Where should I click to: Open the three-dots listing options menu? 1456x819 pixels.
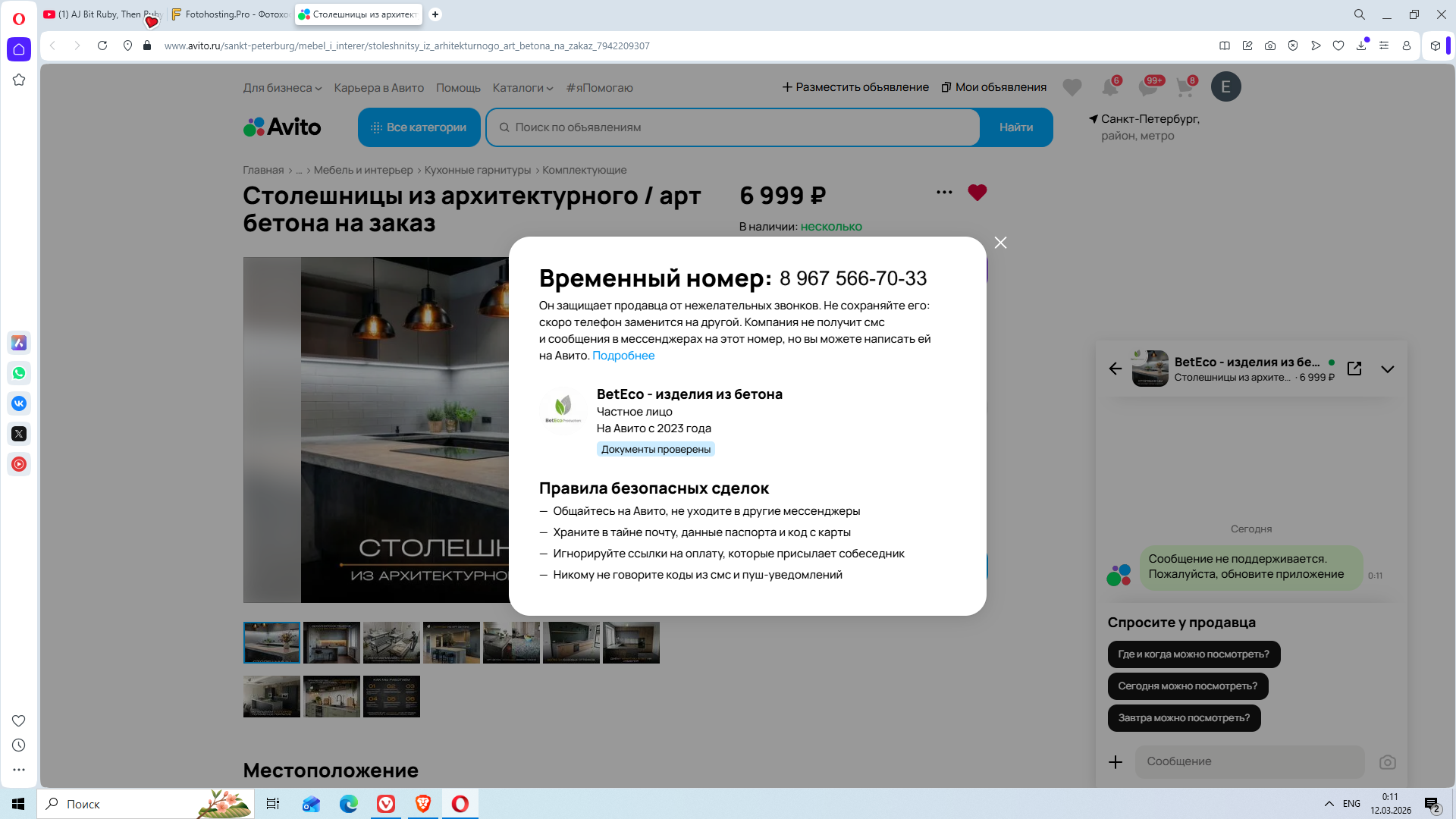tap(944, 193)
